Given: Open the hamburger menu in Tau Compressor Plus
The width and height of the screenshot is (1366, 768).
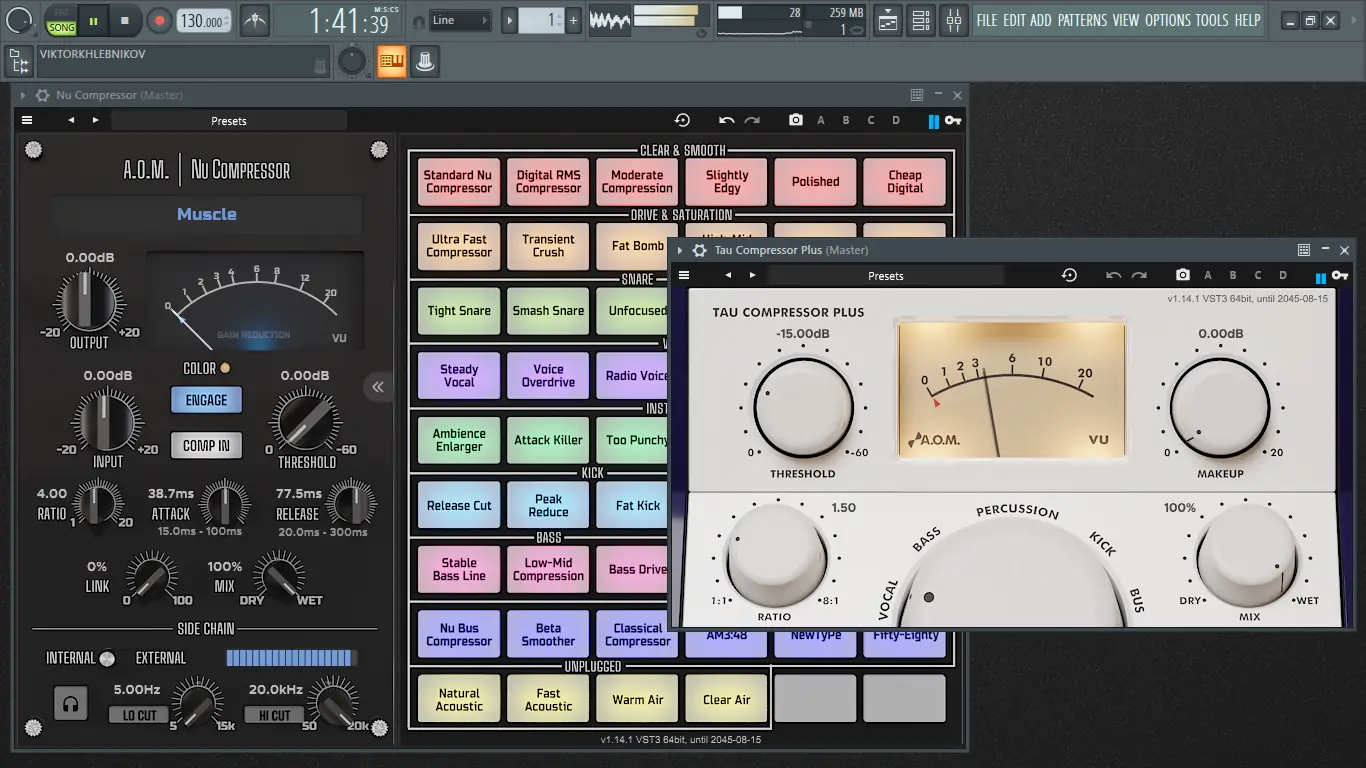Looking at the screenshot, I should click(684, 275).
